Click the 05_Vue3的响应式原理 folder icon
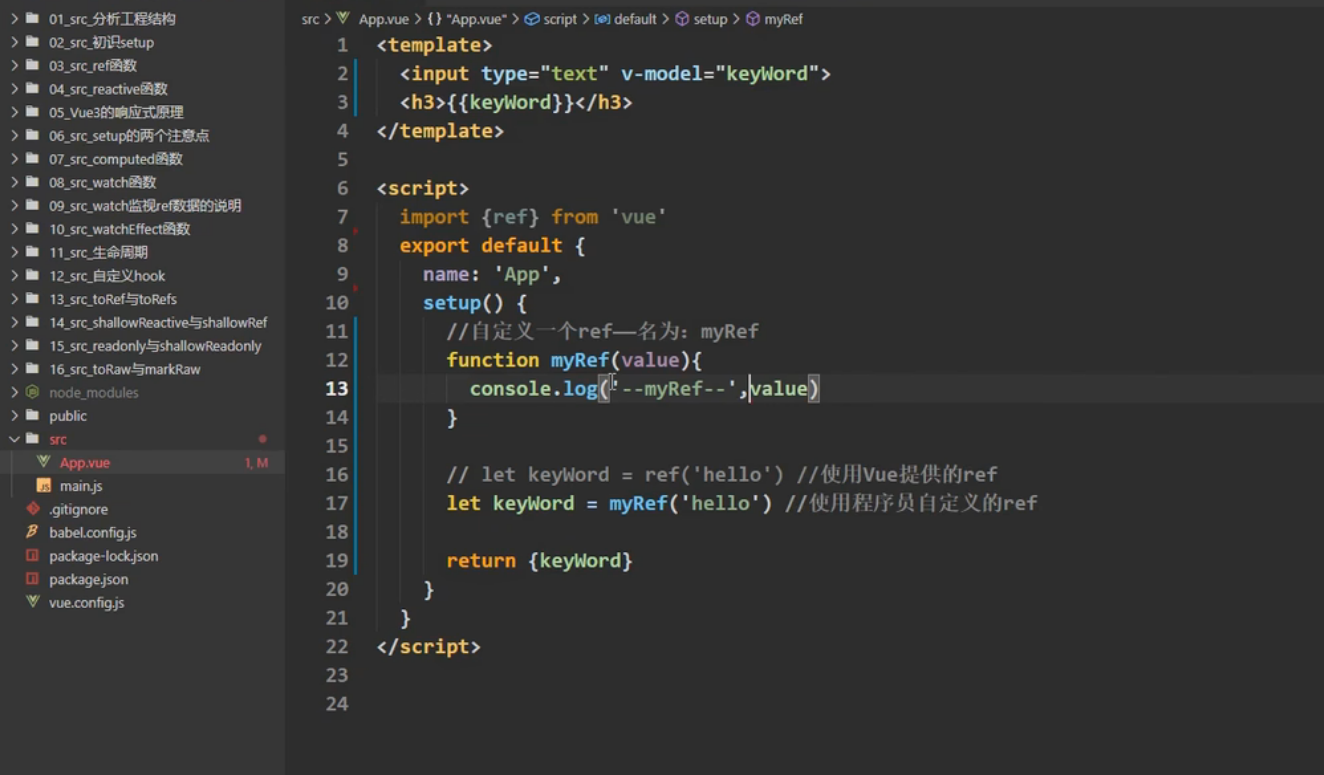Image resolution: width=1324 pixels, height=775 pixels. [33, 112]
